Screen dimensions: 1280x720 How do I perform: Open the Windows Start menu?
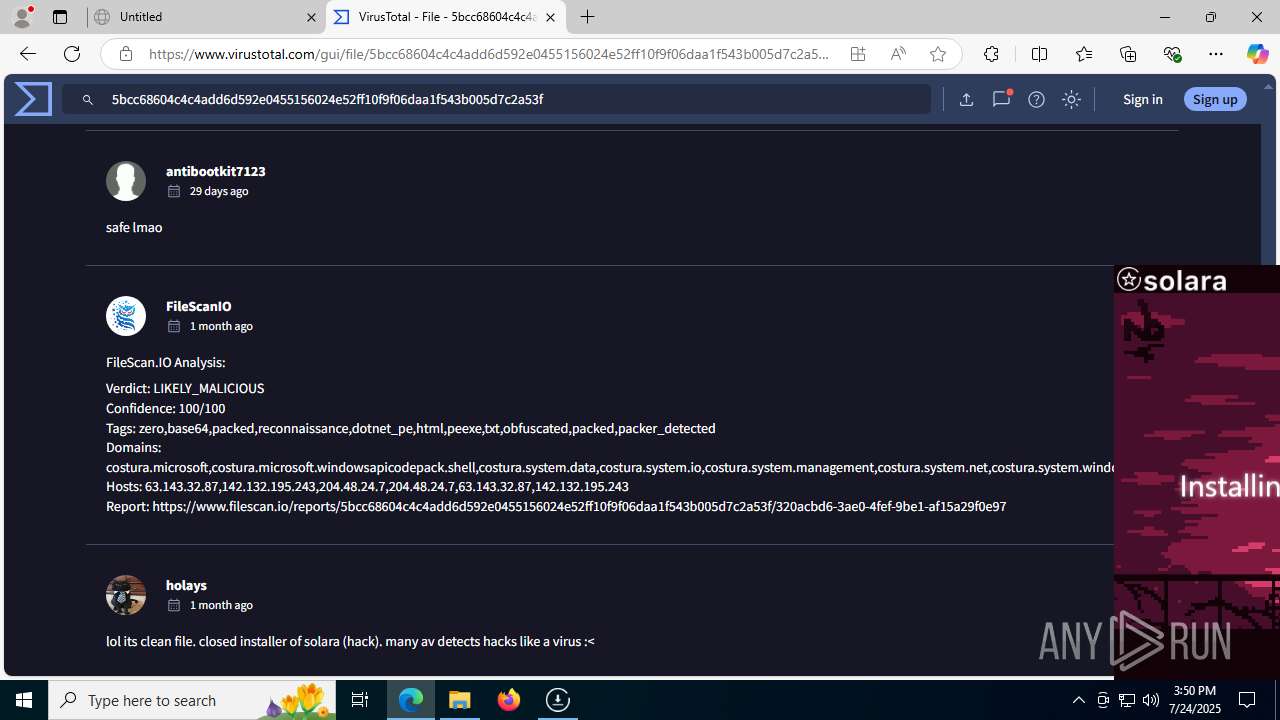pyautogui.click(x=24, y=700)
